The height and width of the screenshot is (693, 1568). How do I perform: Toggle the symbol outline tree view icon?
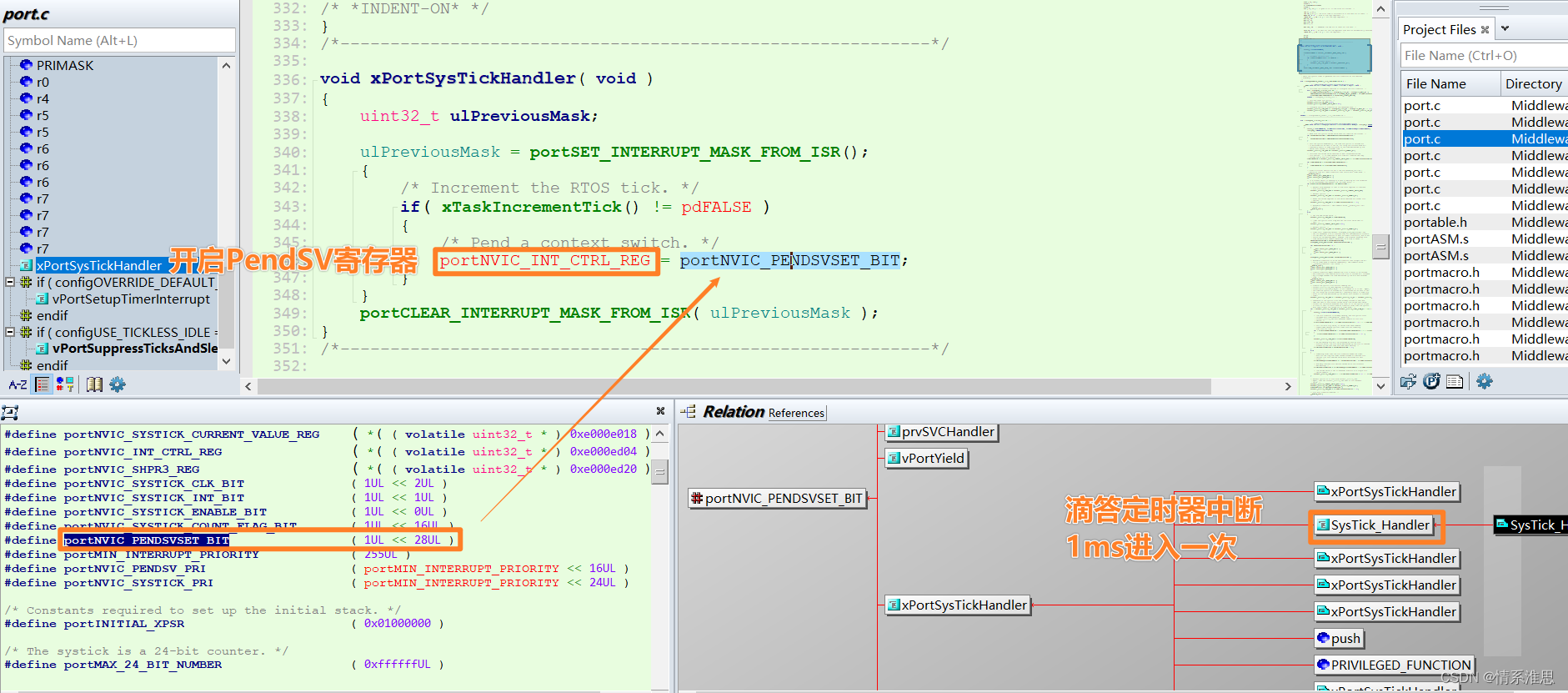(42, 384)
